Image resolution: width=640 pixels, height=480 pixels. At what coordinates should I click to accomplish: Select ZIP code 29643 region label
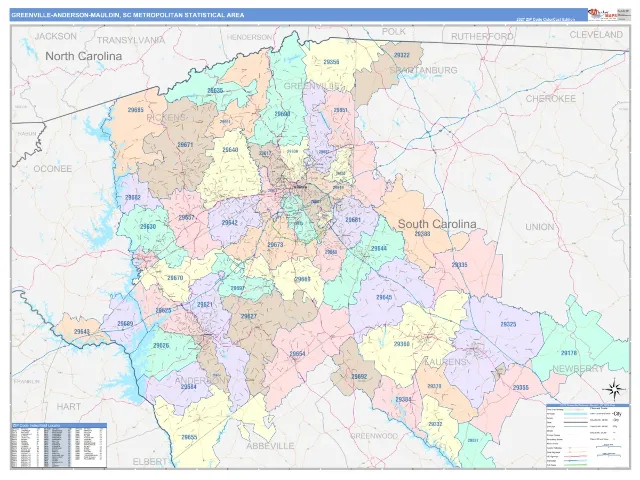pyautogui.click(x=82, y=332)
